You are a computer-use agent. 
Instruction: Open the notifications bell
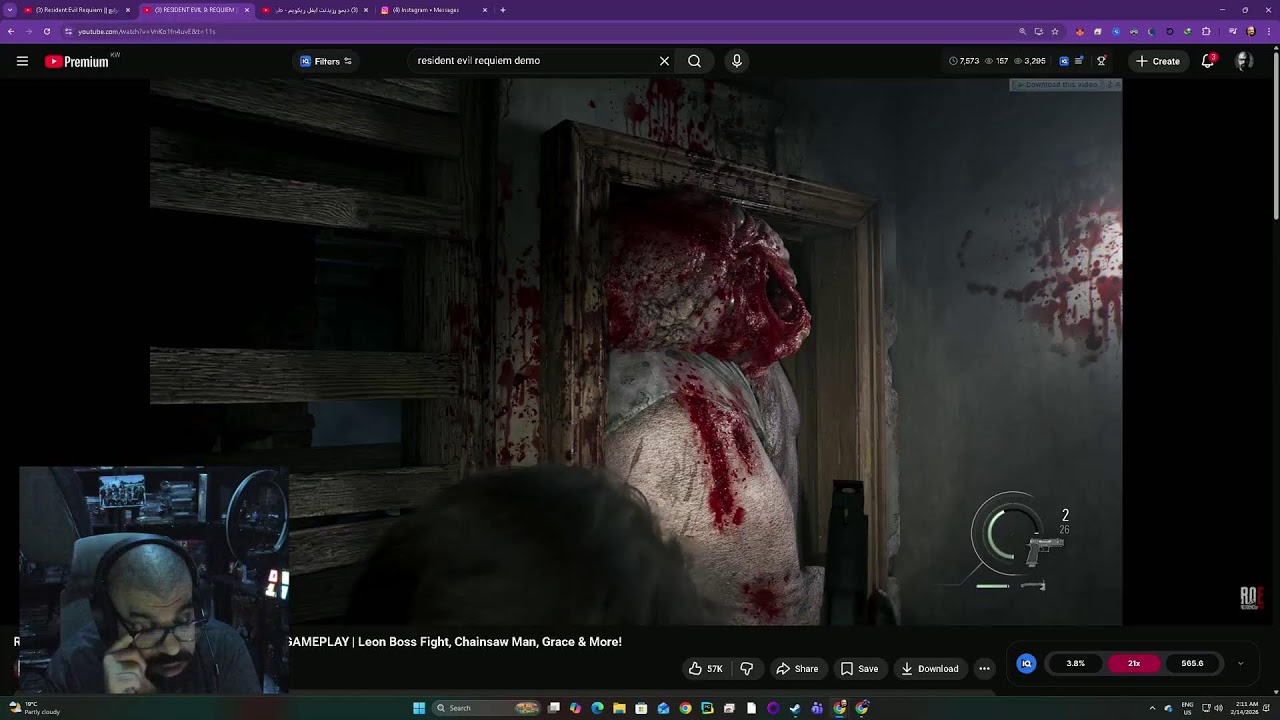click(x=1208, y=61)
